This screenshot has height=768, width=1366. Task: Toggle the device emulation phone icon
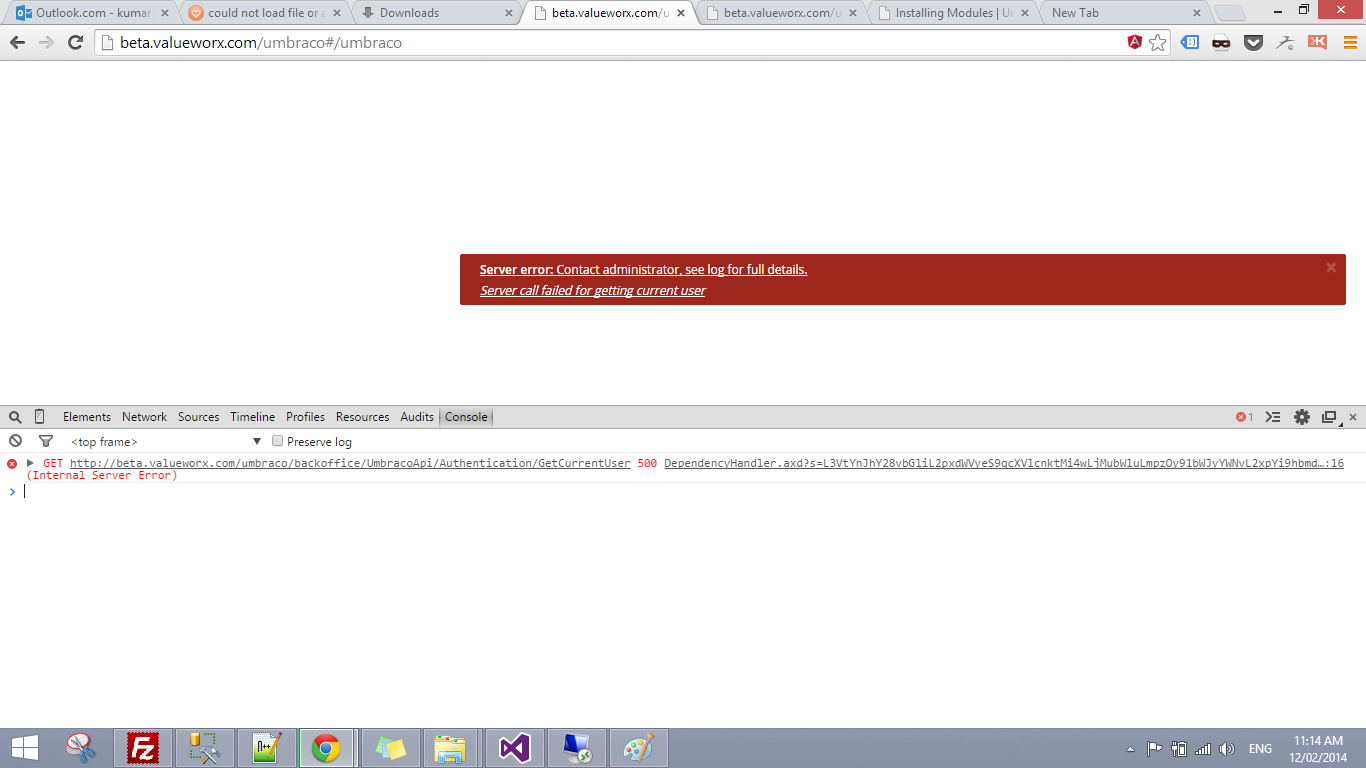point(40,417)
